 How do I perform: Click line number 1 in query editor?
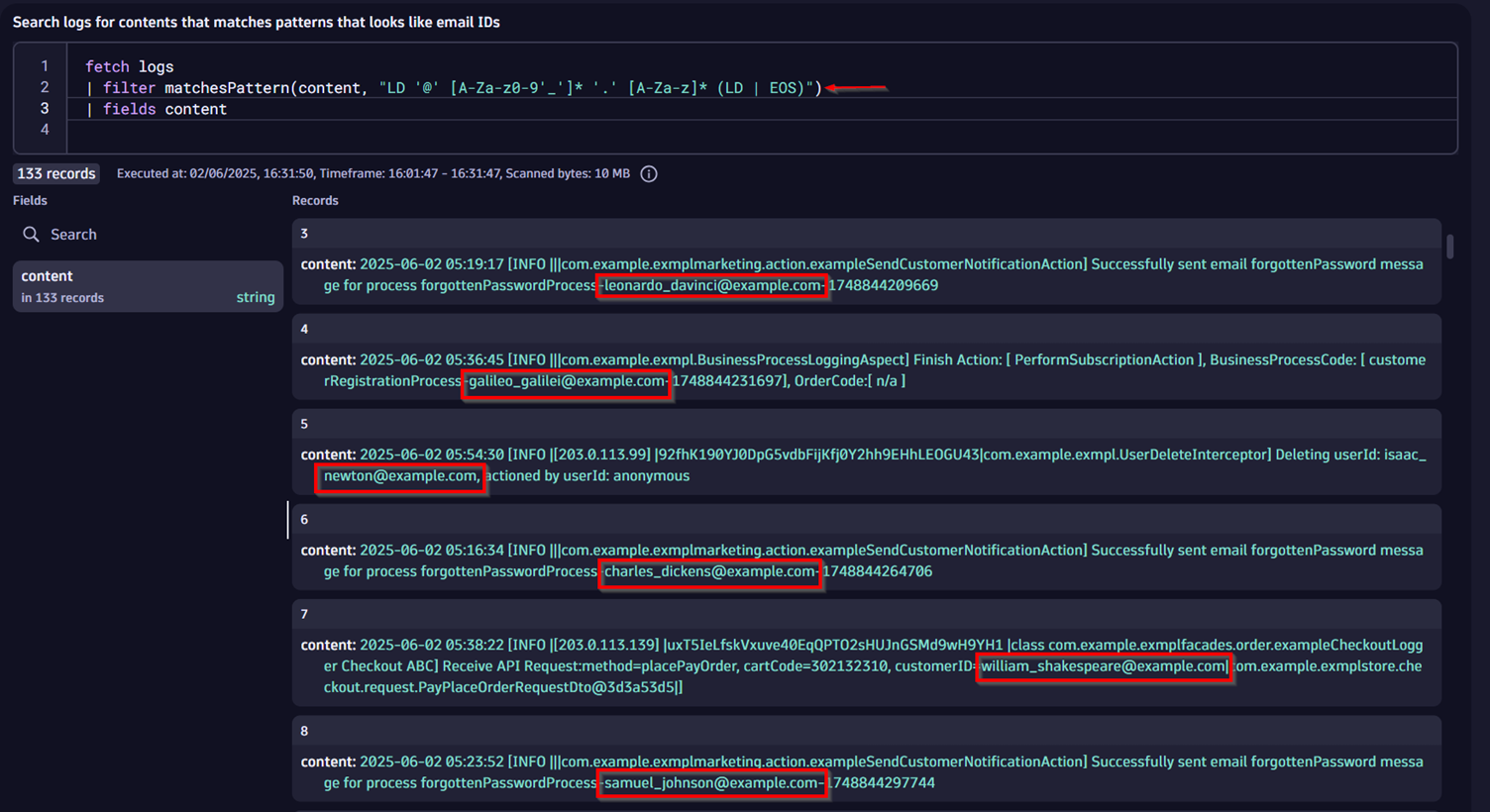(x=44, y=66)
